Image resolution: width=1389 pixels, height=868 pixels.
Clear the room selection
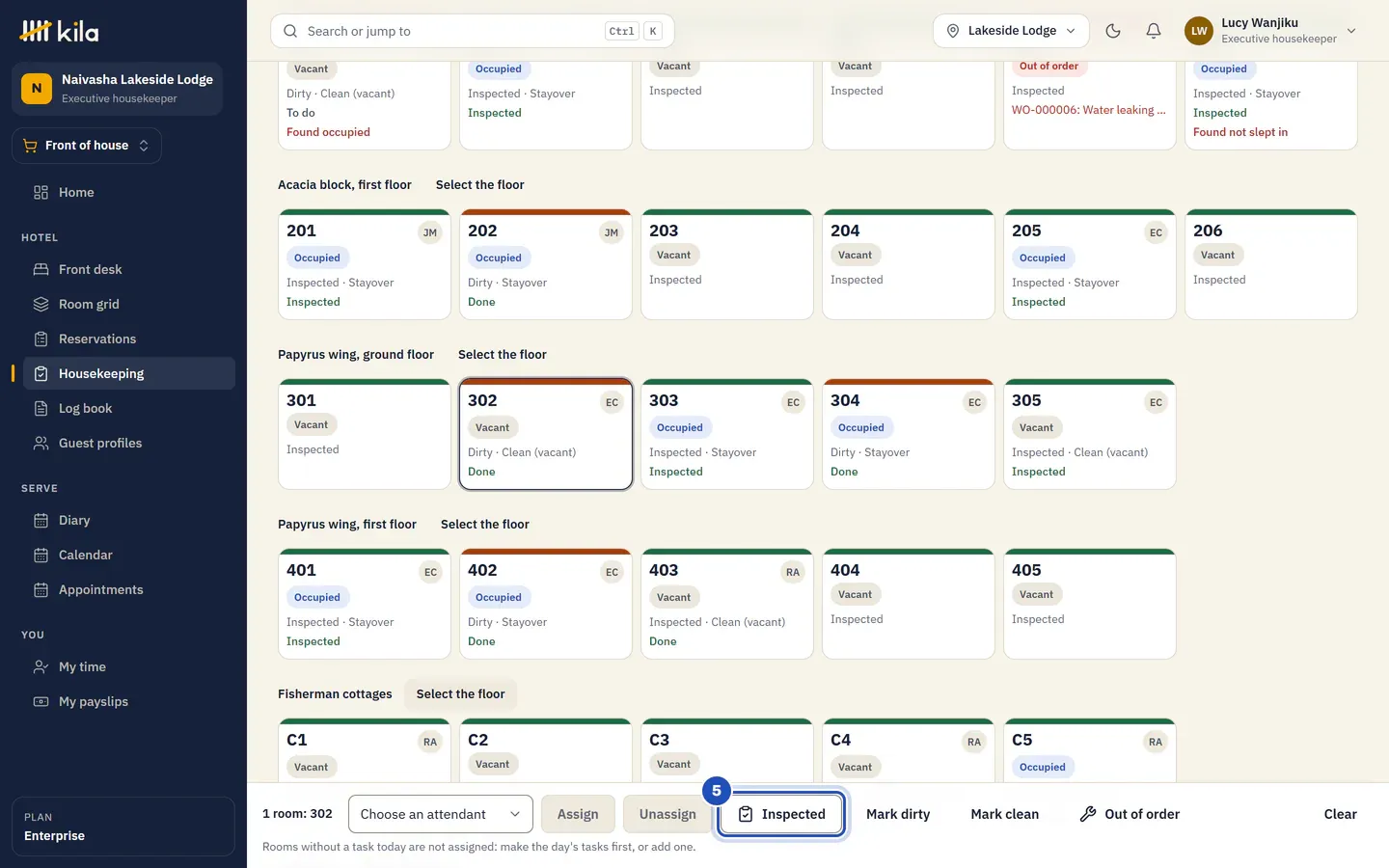pos(1340,814)
